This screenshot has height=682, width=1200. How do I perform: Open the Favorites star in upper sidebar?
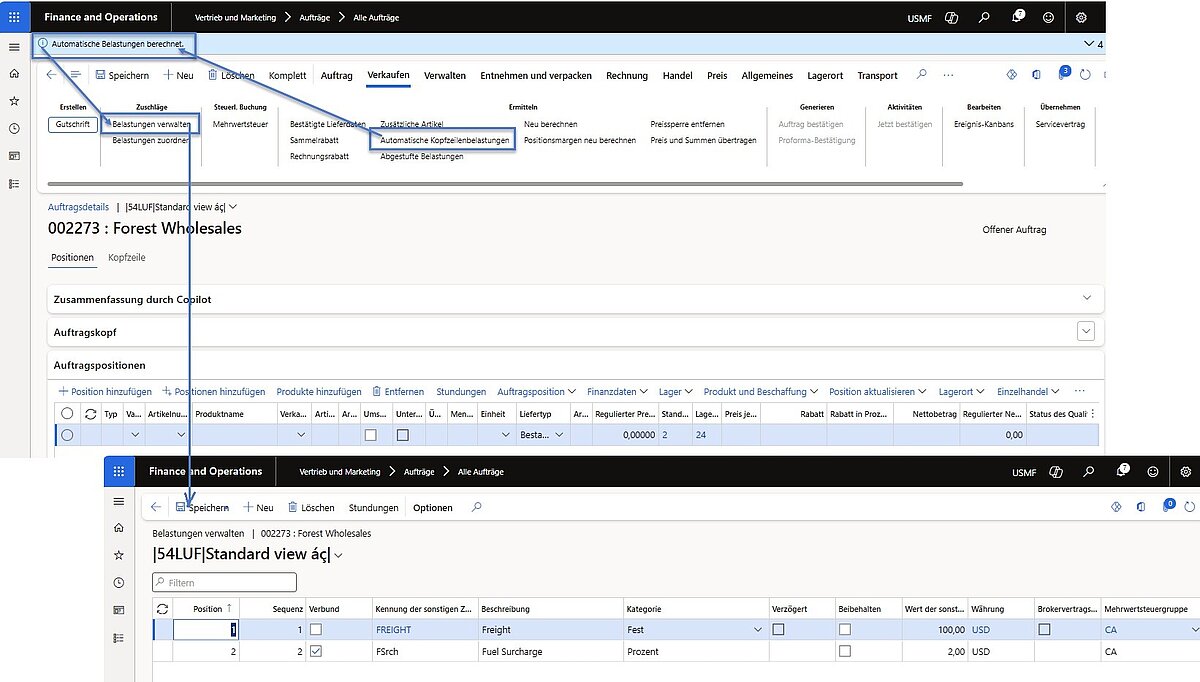(x=13, y=101)
